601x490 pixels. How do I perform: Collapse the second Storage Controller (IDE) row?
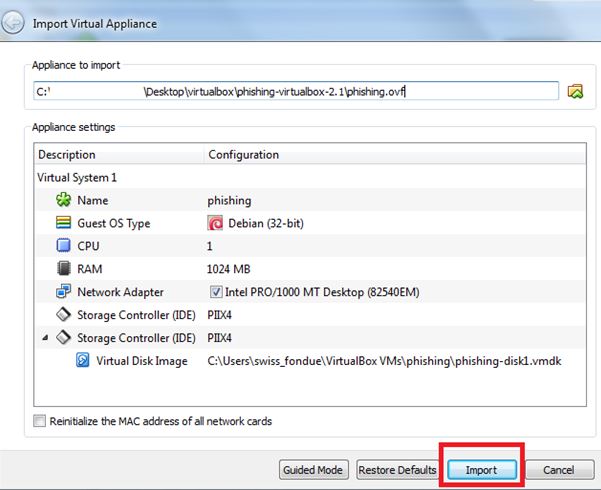click(45, 338)
